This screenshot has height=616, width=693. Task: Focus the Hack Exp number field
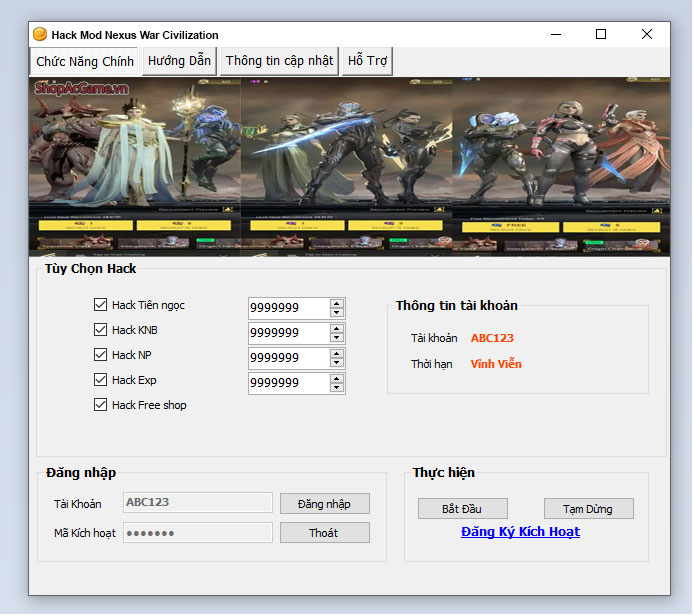pos(289,384)
